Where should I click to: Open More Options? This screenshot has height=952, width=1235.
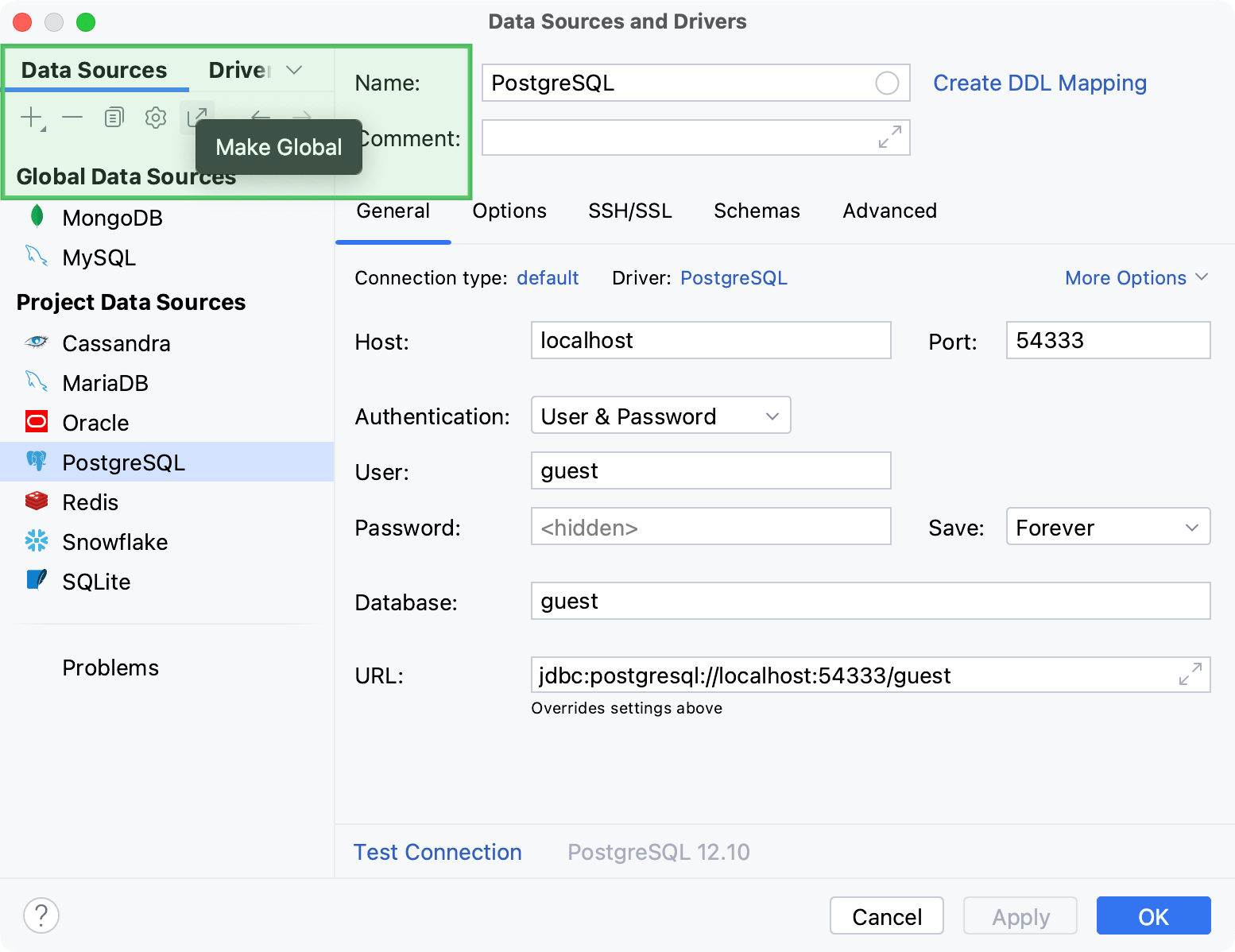click(1136, 277)
